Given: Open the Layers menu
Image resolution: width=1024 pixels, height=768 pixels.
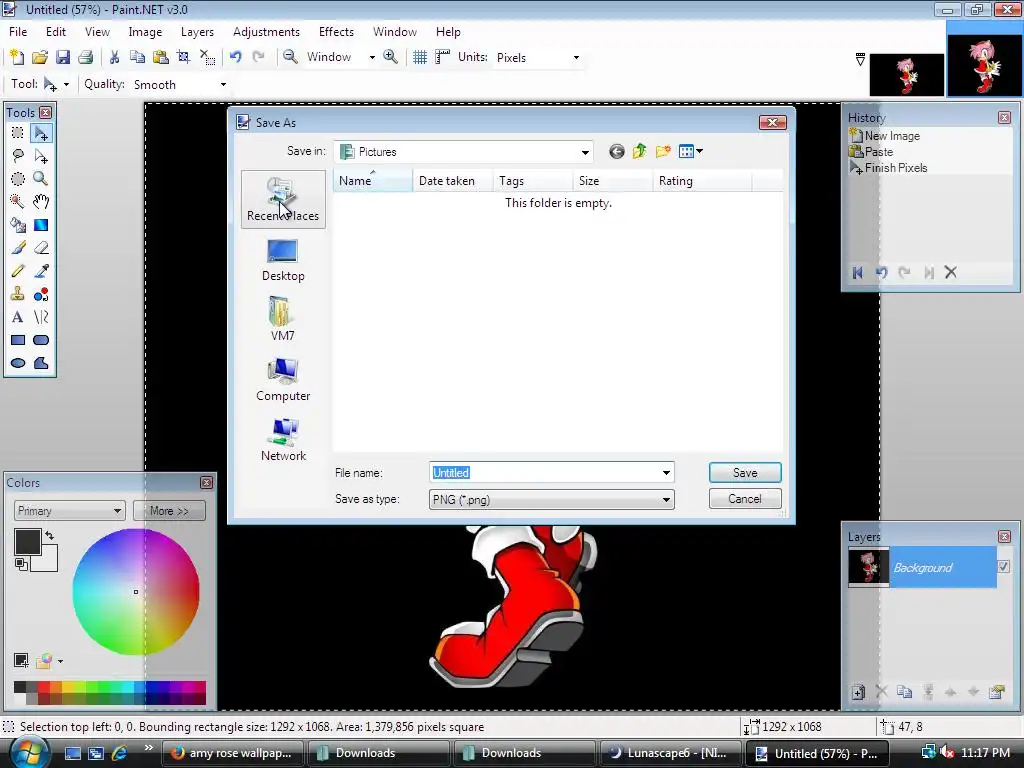Looking at the screenshot, I should (197, 31).
